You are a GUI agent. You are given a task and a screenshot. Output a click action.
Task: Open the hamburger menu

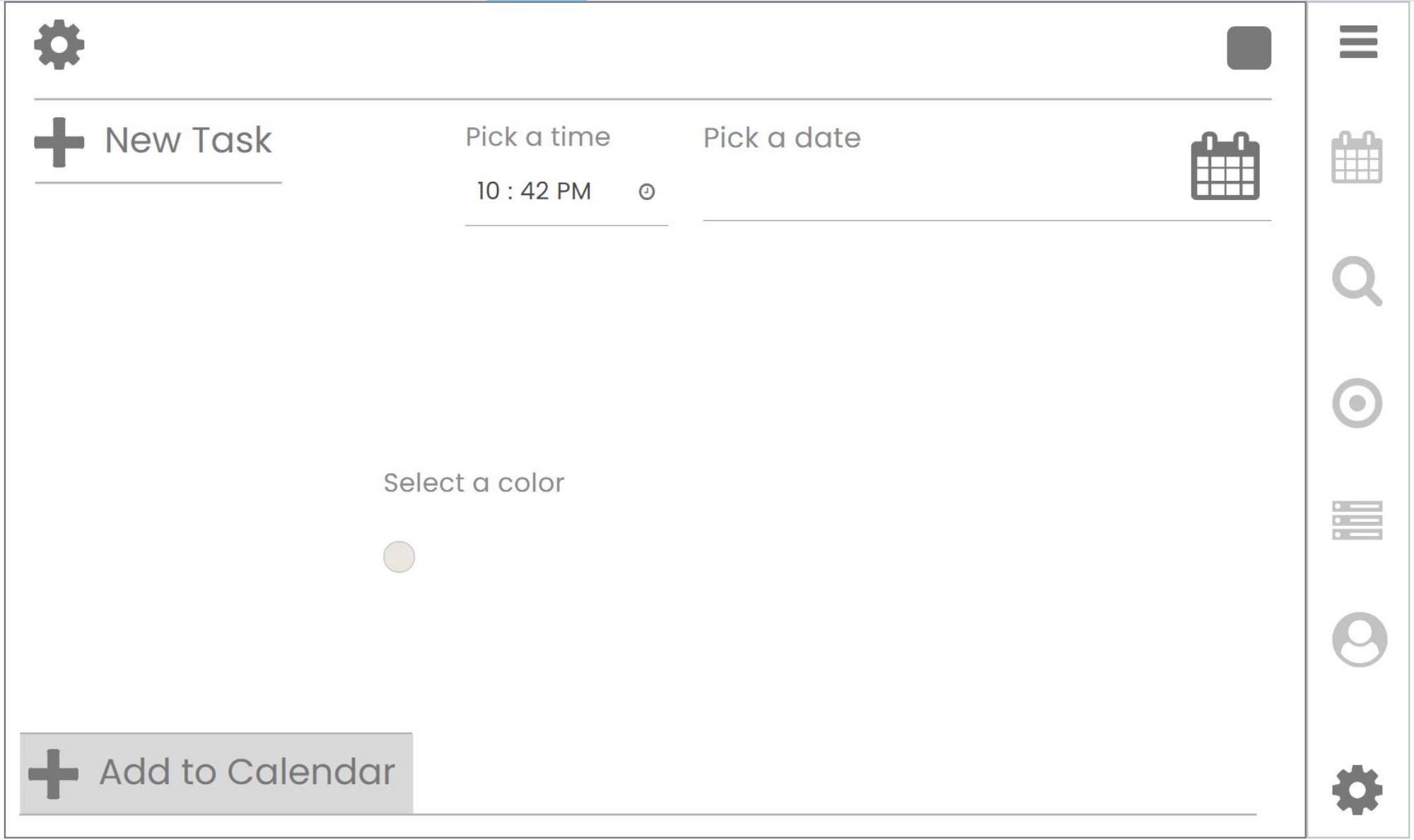click(x=1358, y=42)
